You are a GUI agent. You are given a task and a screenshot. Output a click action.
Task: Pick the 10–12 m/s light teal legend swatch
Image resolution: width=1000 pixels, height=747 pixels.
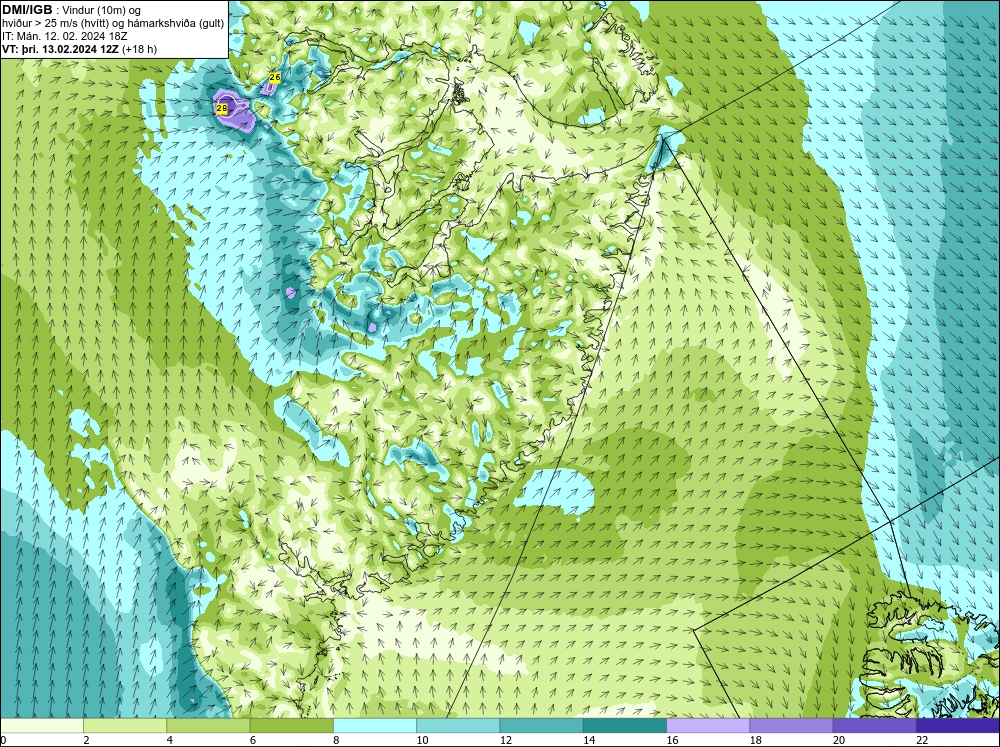coord(458,726)
